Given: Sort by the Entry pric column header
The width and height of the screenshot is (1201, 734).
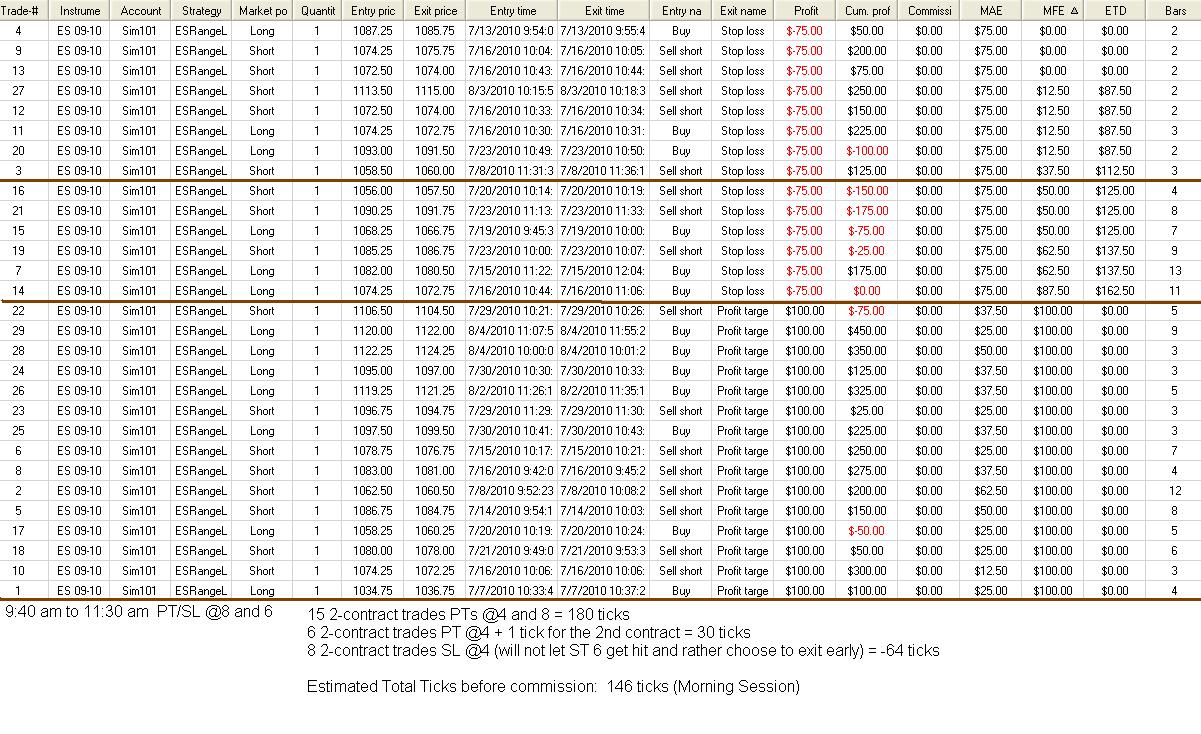Looking at the screenshot, I should coord(373,11).
